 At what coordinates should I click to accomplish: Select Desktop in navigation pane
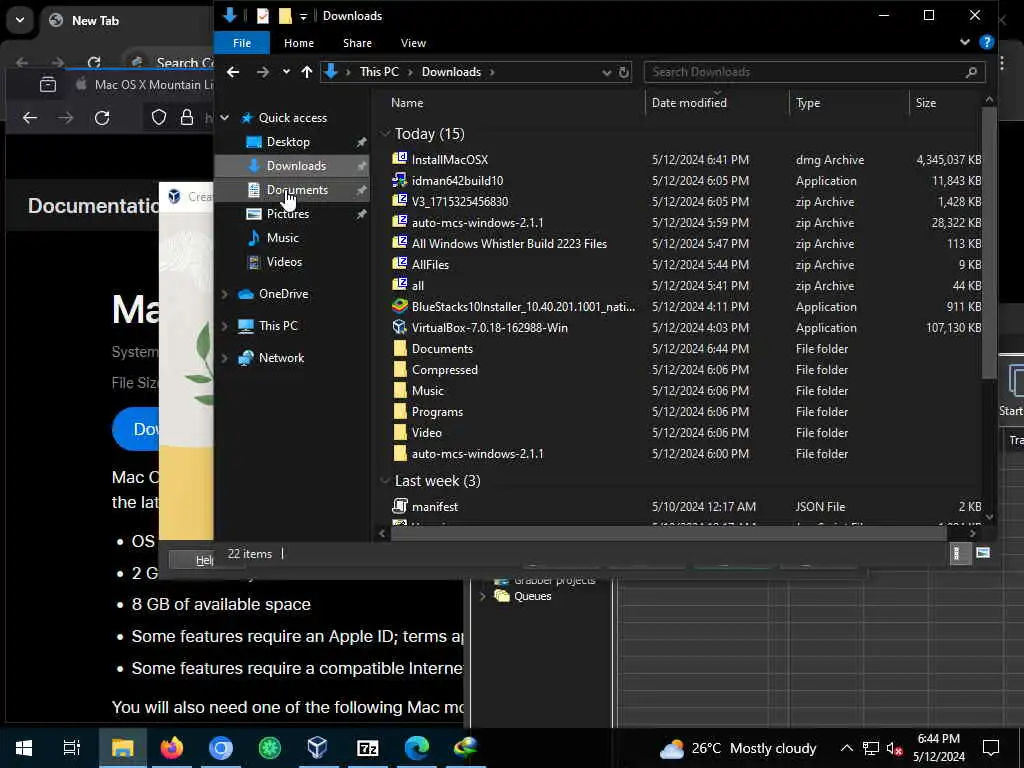[288, 142]
